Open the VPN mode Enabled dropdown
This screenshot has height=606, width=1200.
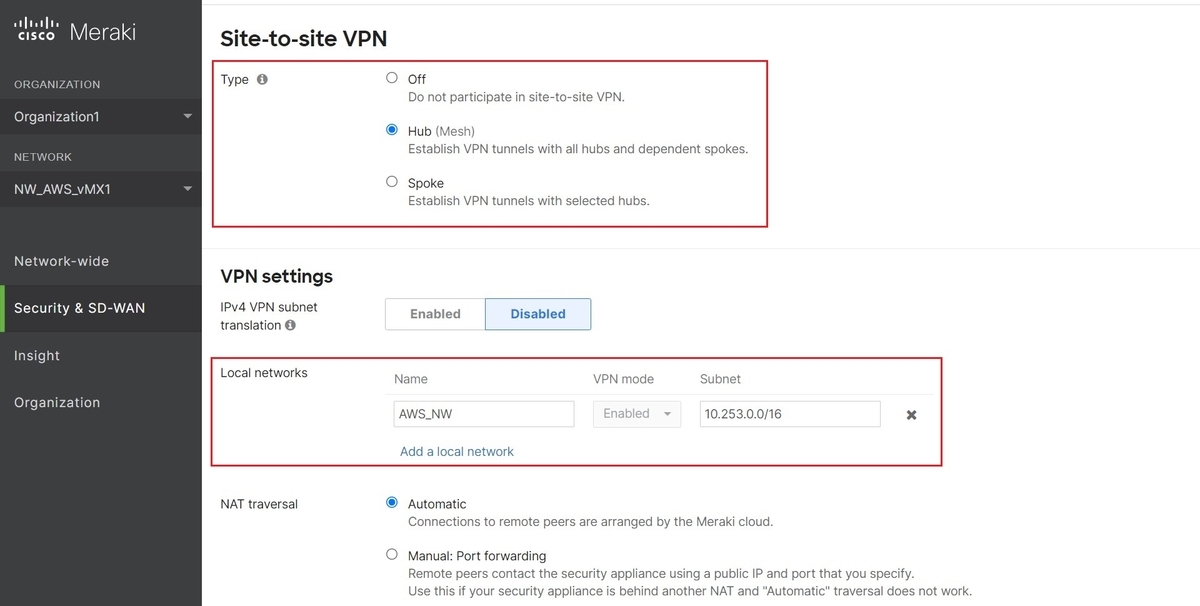pyautogui.click(x=637, y=414)
